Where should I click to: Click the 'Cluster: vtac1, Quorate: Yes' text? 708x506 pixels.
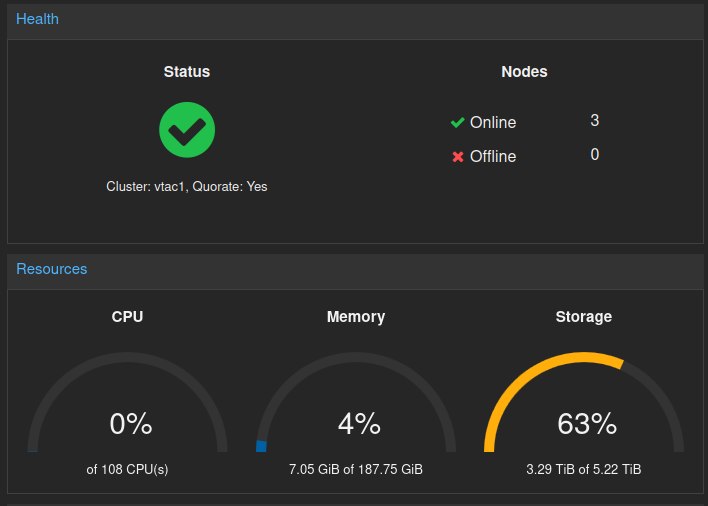click(x=187, y=186)
